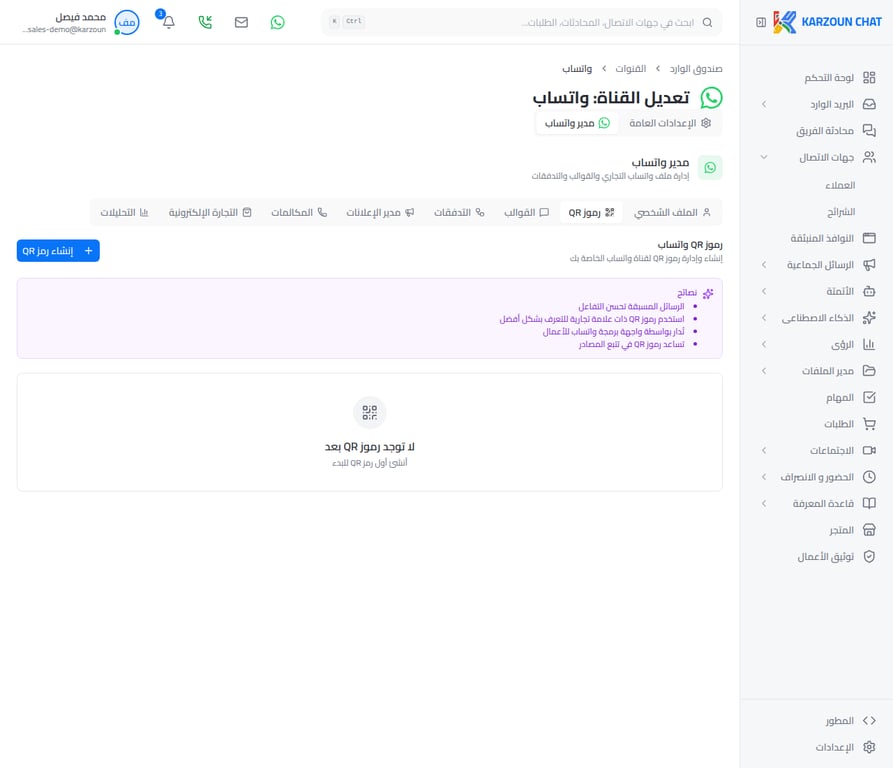Open notifications bell icon
Screen dimensions: 893x768
(x=169, y=22)
